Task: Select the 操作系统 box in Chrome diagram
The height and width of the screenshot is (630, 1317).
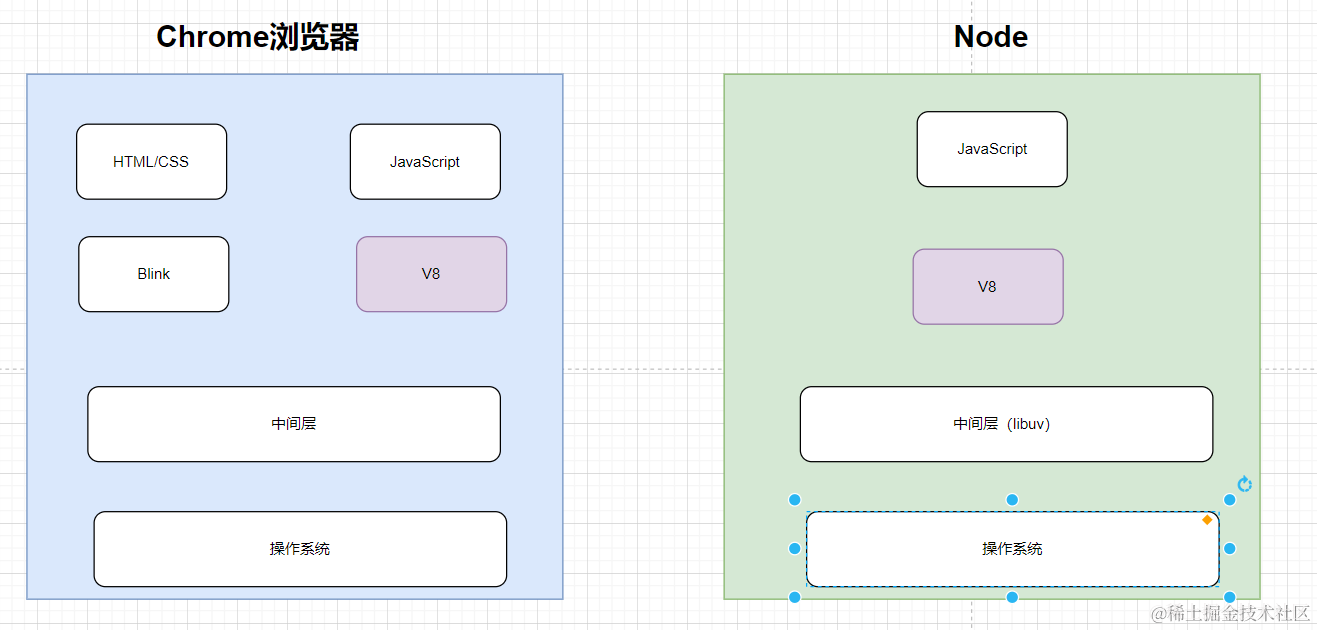Action: tap(300, 549)
